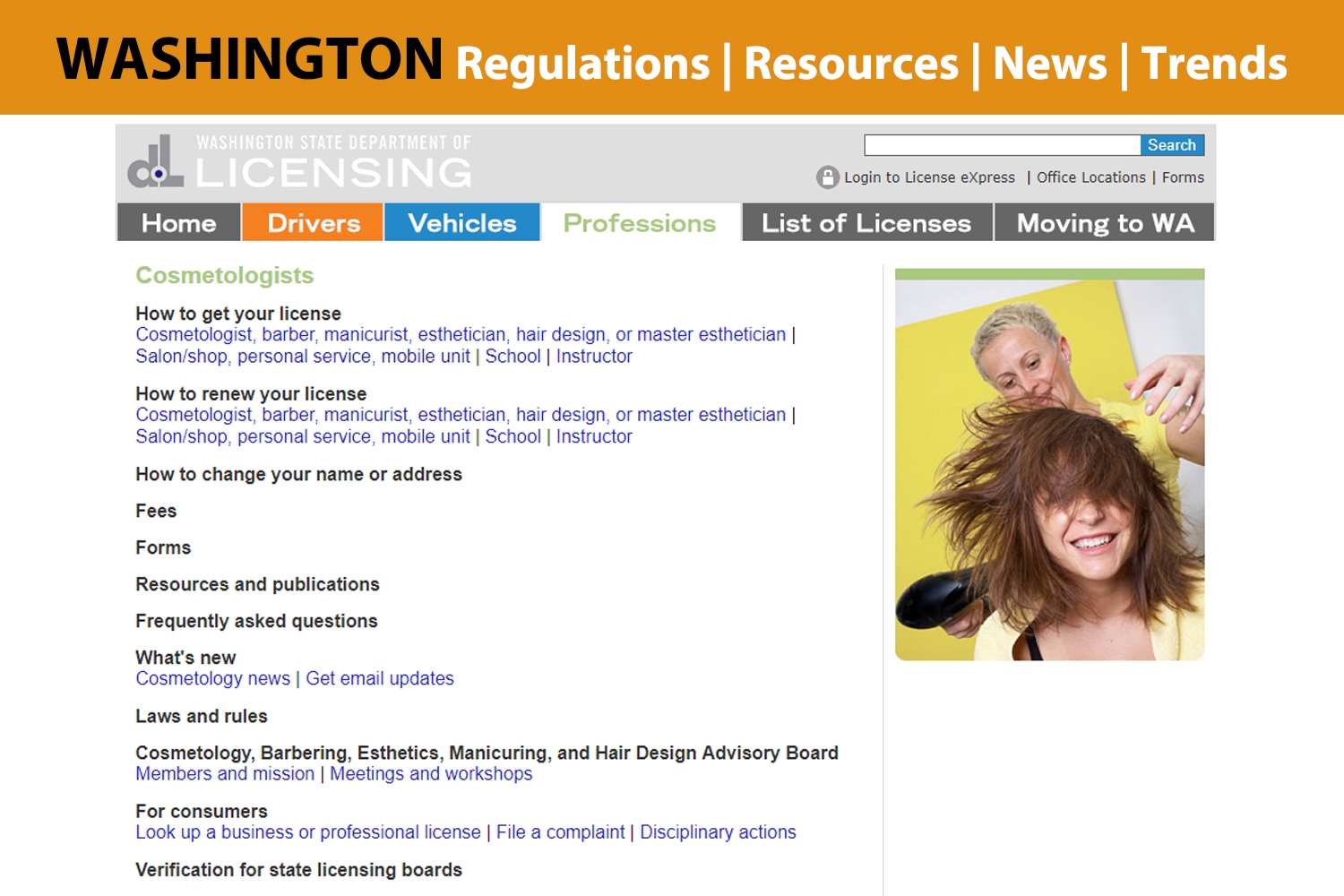Open Meetings and workshops link
The image size is (1344, 896).
click(x=431, y=773)
